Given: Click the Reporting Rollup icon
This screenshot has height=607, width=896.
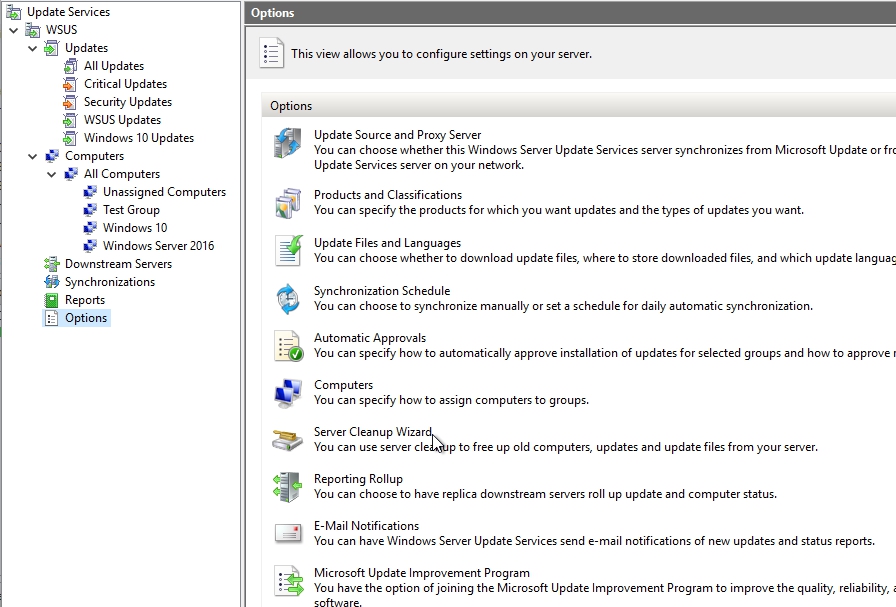Looking at the screenshot, I should pyautogui.click(x=287, y=487).
